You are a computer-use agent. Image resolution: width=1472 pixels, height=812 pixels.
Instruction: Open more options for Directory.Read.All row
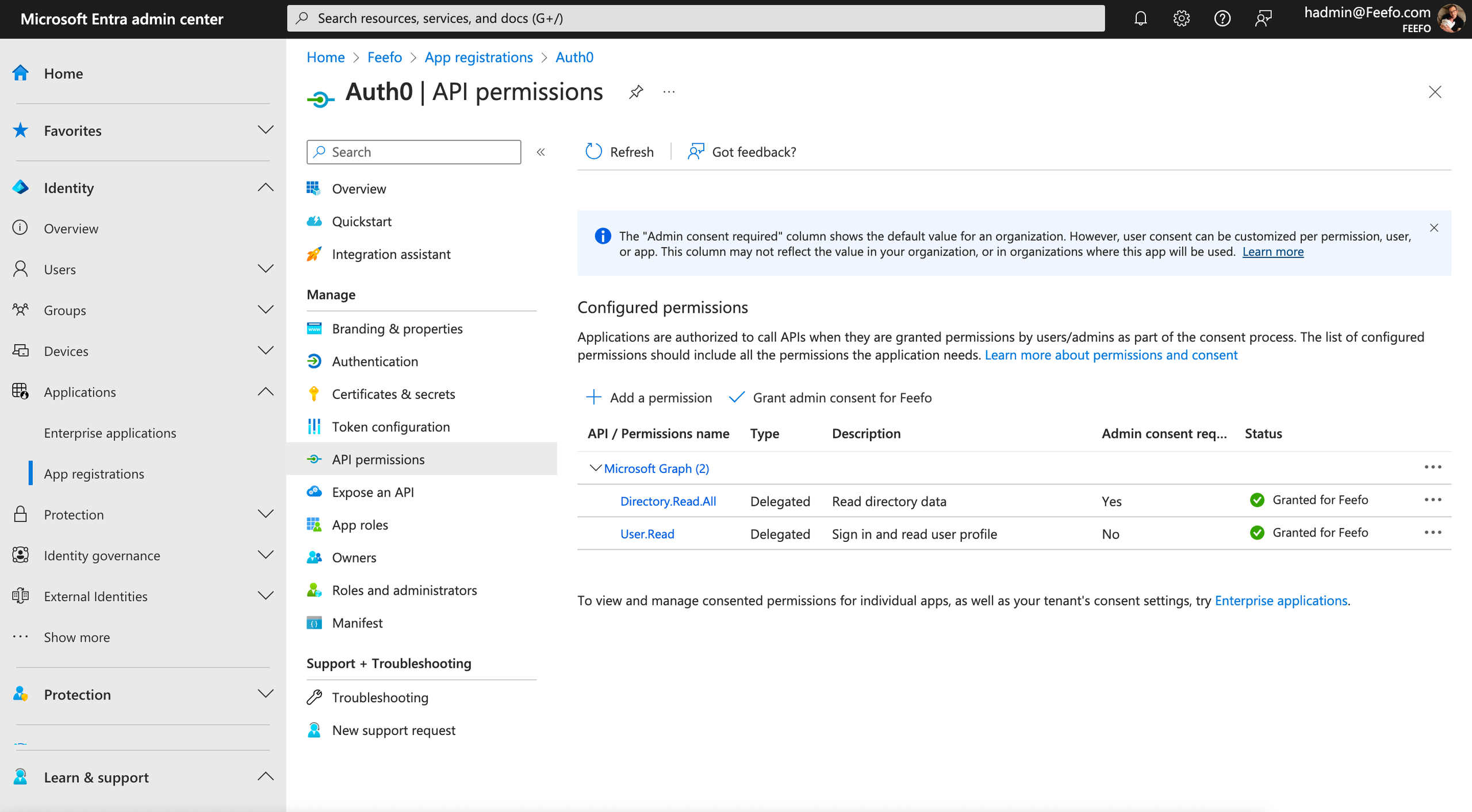[x=1432, y=500]
